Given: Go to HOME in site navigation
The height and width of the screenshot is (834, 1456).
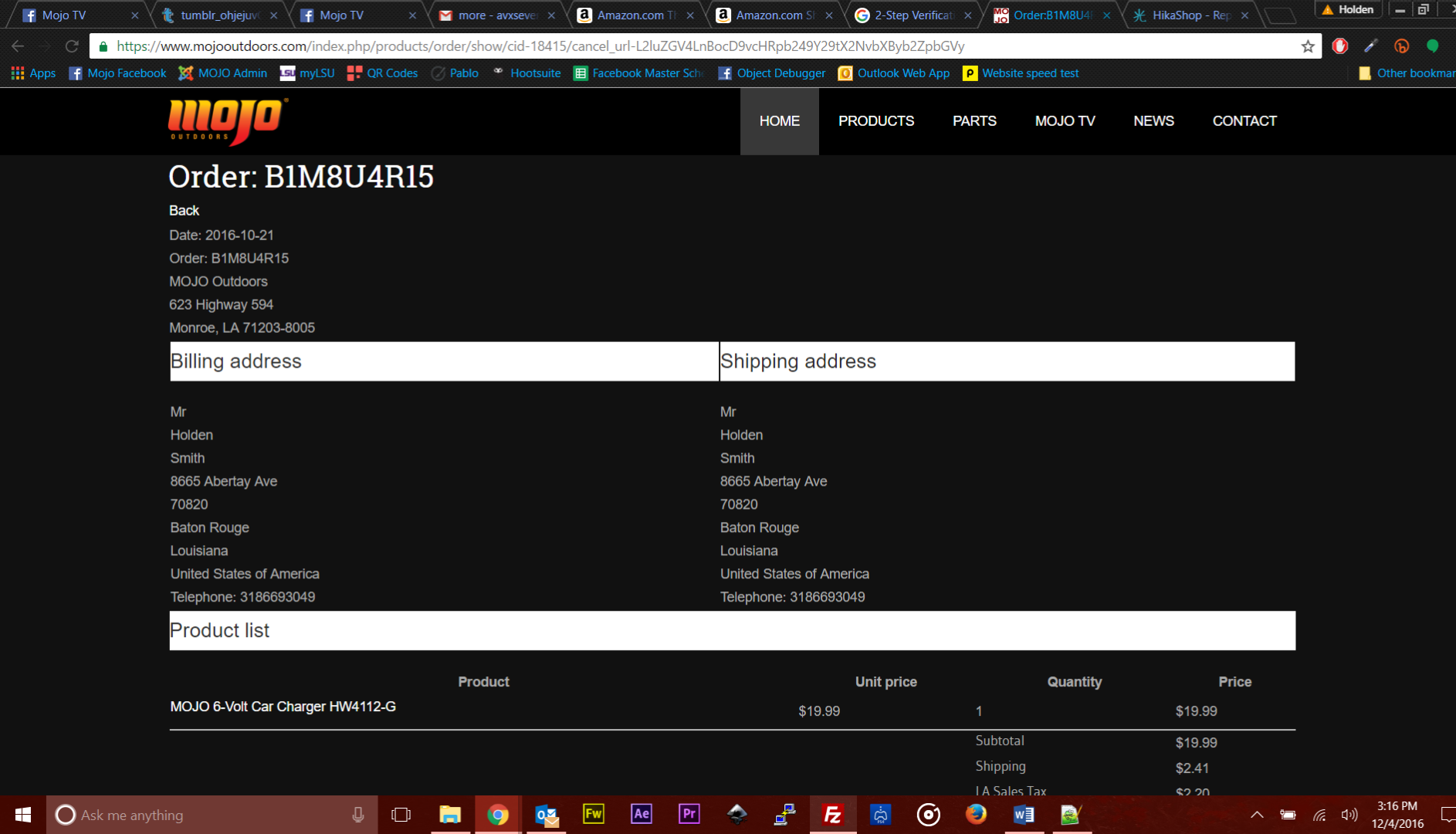Looking at the screenshot, I should 780,121.
